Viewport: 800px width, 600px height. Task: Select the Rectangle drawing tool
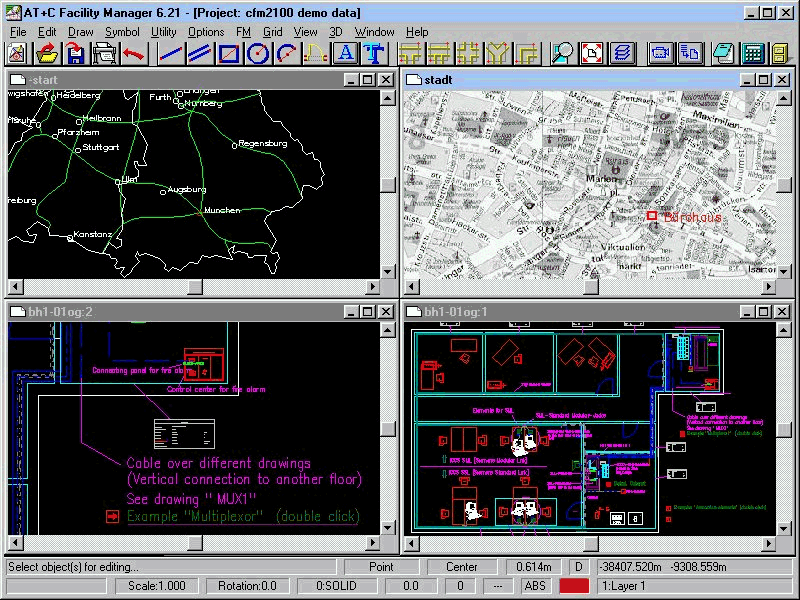[229, 53]
